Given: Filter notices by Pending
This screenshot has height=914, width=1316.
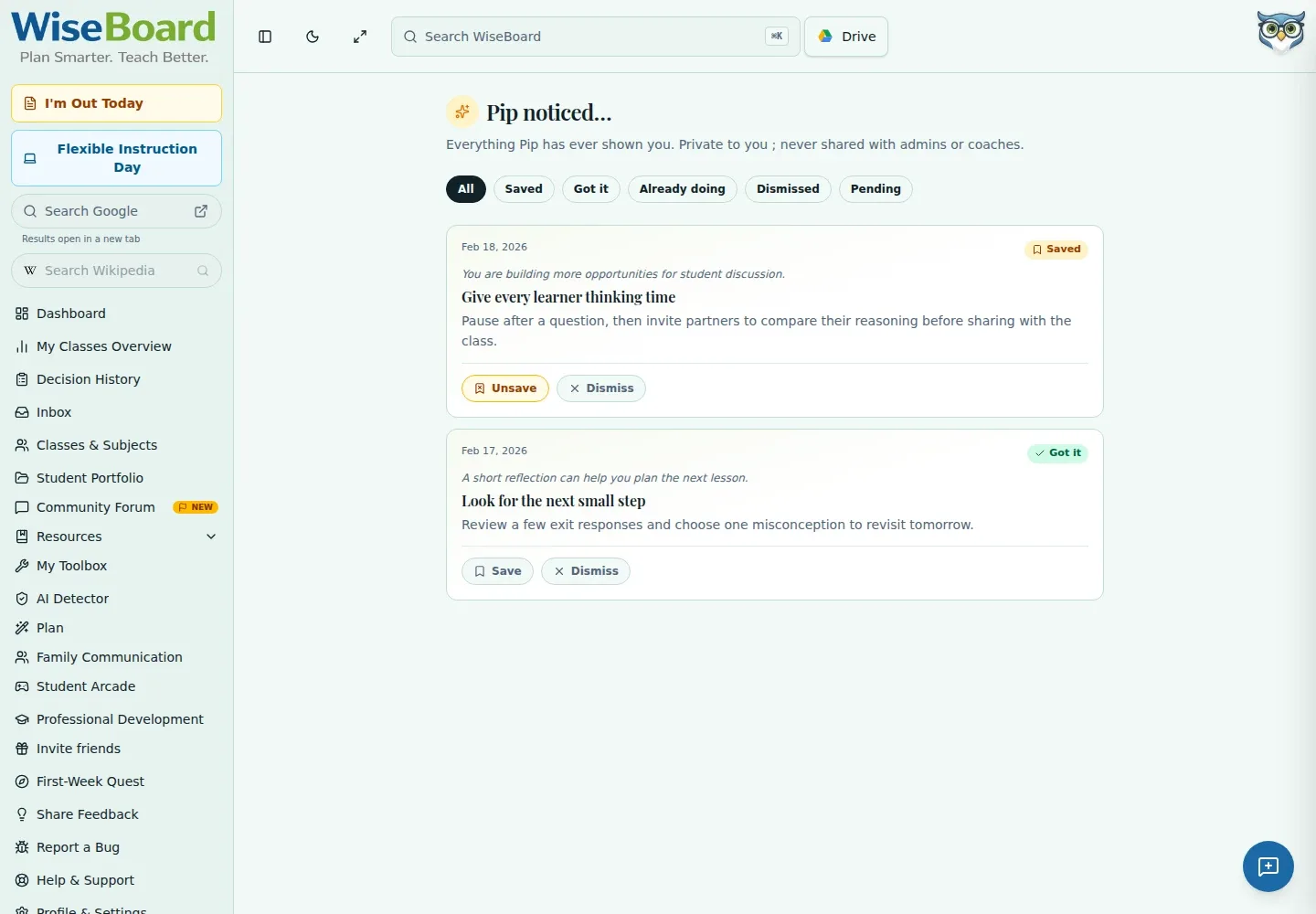Looking at the screenshot, I should (876, 189).
